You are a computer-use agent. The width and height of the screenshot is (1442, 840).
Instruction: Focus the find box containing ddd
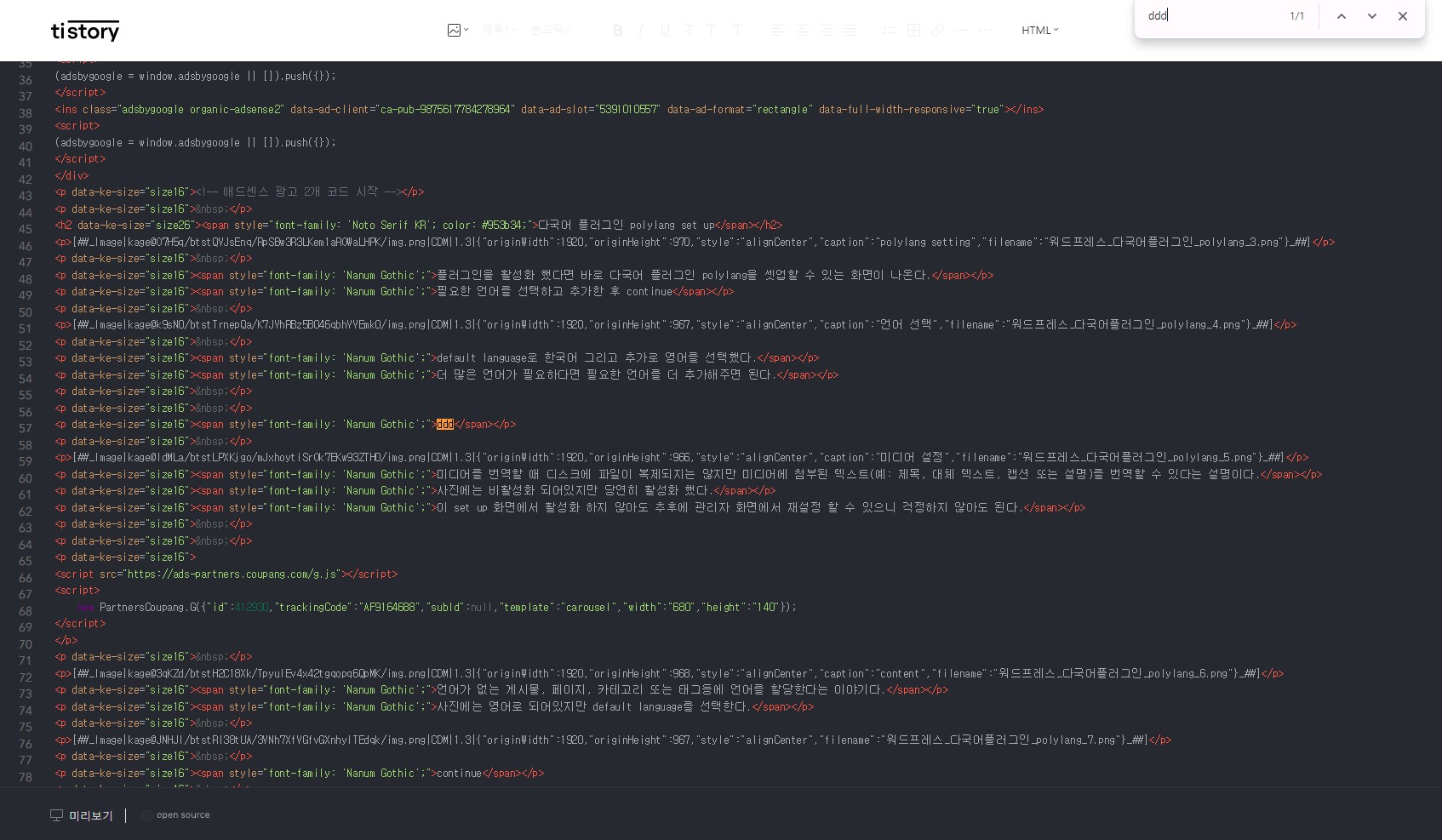point(1213,16)
